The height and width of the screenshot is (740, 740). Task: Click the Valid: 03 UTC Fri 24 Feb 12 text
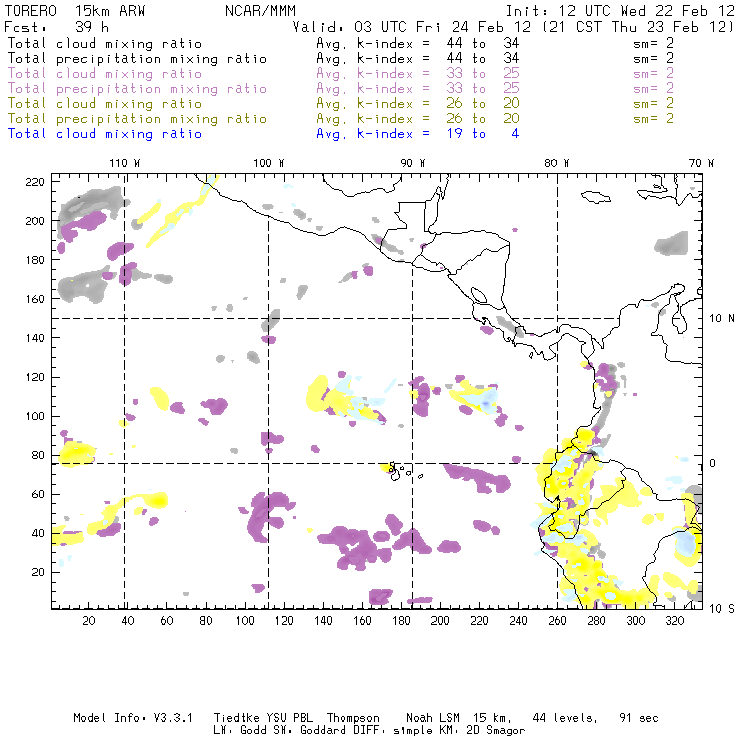pos(412,29)
